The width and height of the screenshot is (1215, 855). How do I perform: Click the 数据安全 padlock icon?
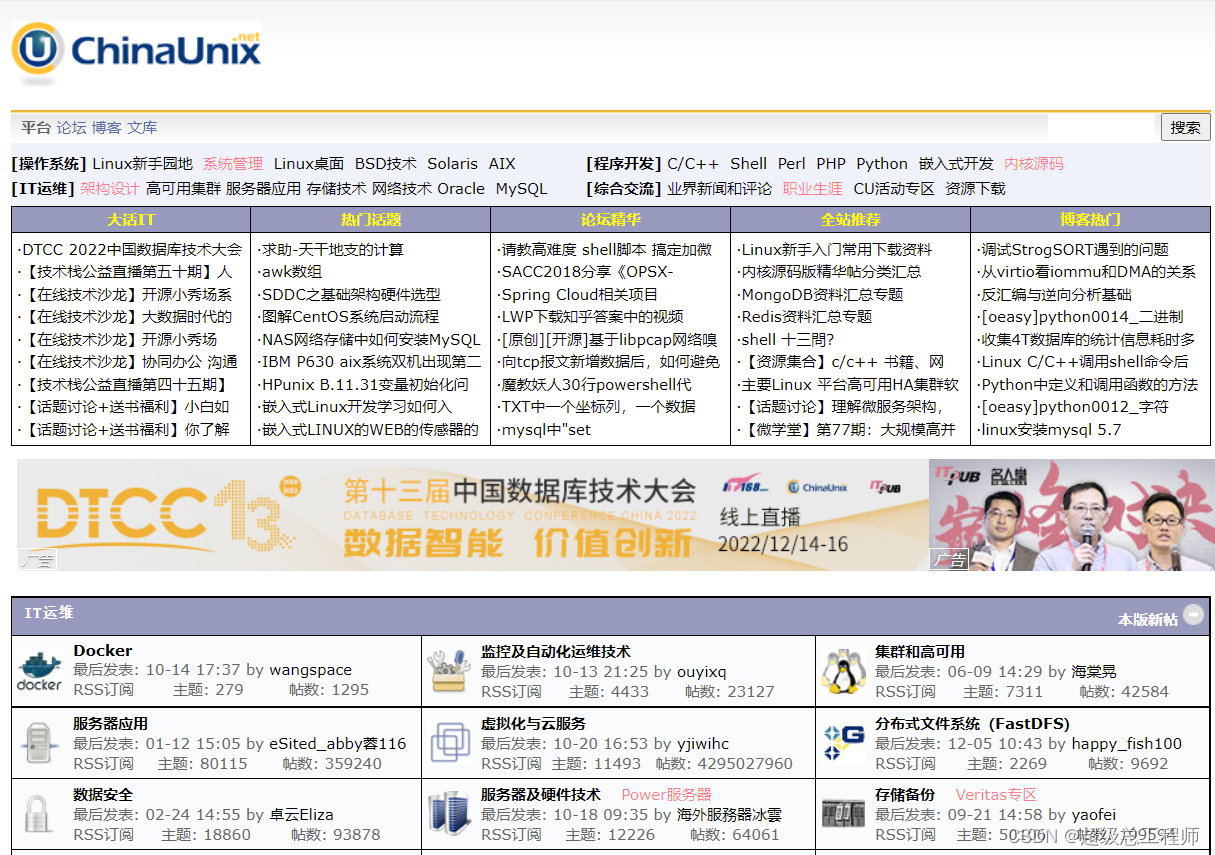point(39,815)
